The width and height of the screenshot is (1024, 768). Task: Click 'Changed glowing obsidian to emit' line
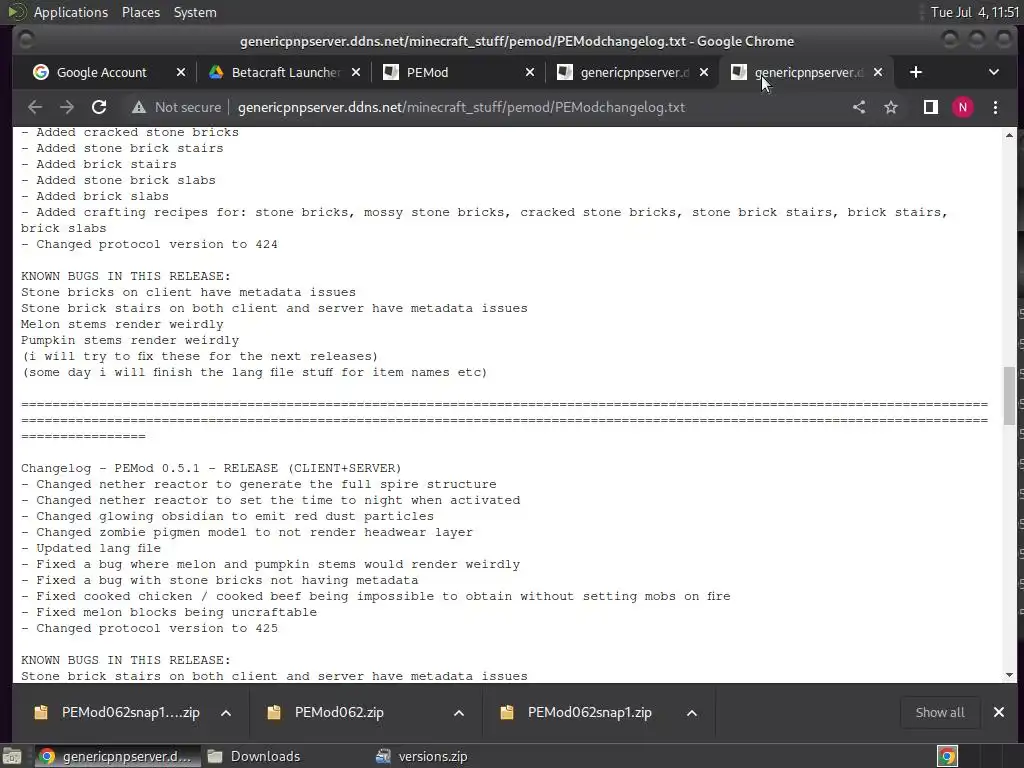coord(227,517)
